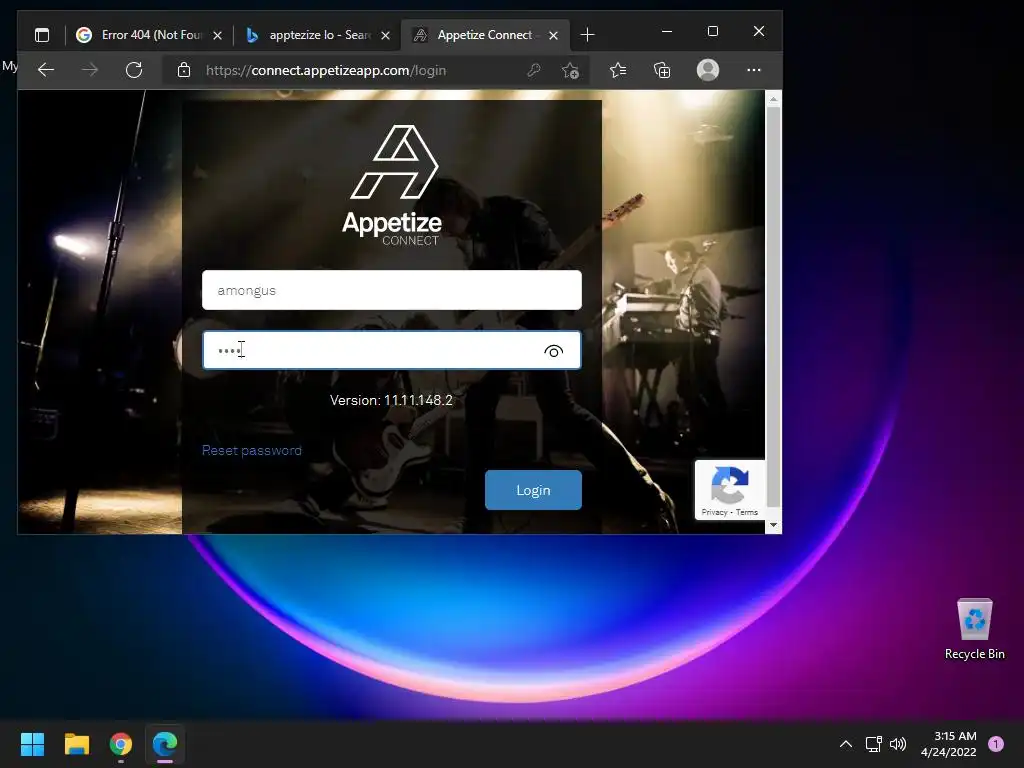1024x768 pixels.
Task: Click the blue Login button
Action: click(533, 490)
